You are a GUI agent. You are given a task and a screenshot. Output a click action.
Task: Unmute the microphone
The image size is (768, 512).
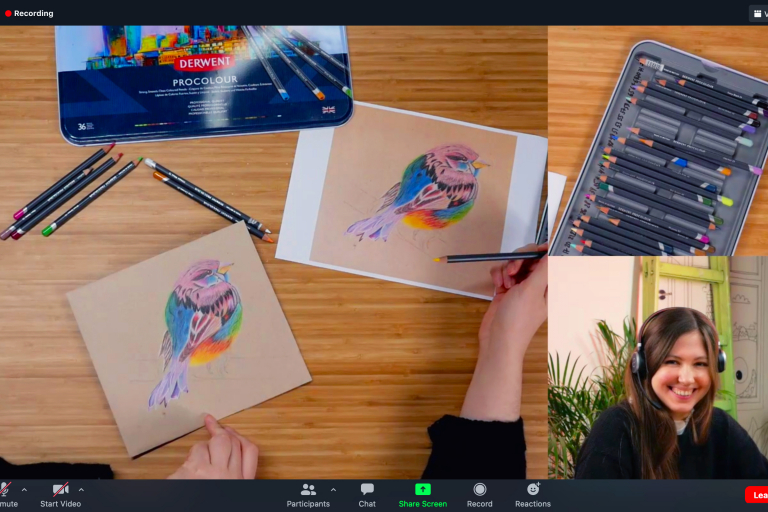click(6, 490)
